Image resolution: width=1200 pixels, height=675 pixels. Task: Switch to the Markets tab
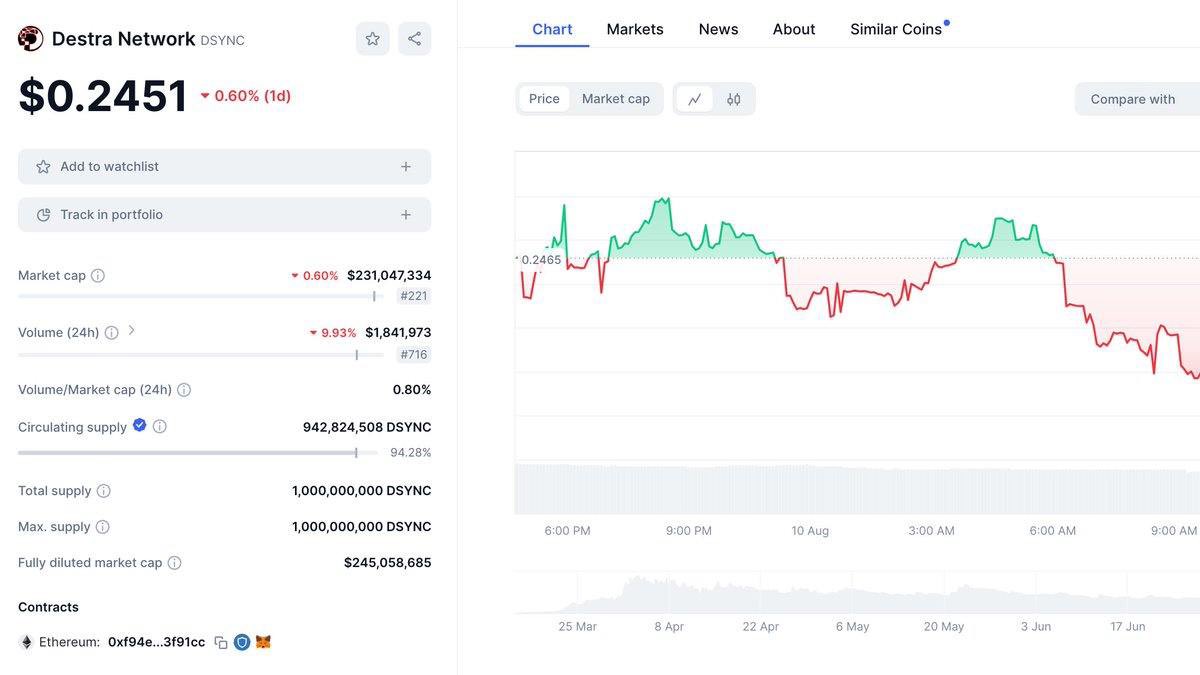pos(635,29)
